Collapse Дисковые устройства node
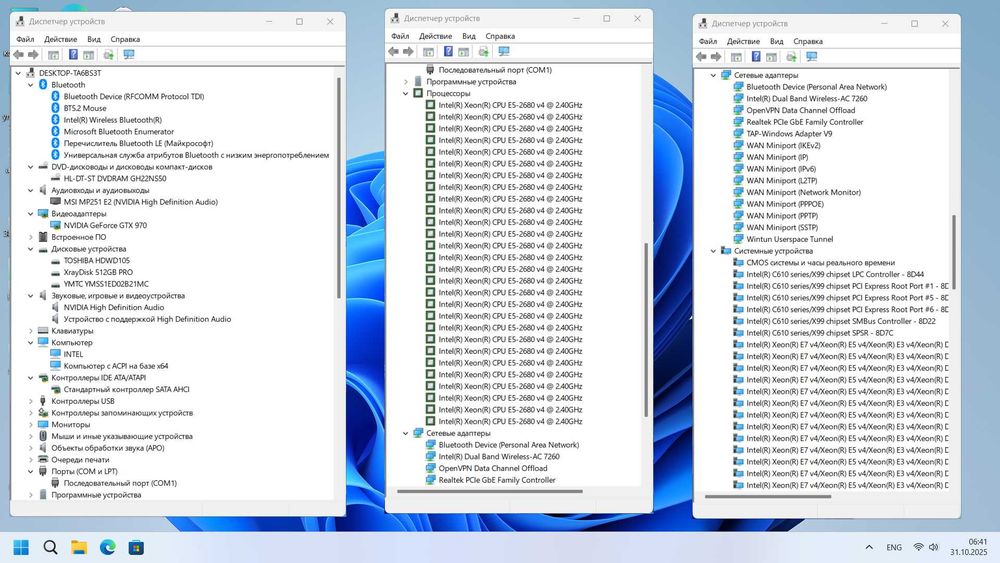Viewport: 1000px width, 563px height. point(31,249)
